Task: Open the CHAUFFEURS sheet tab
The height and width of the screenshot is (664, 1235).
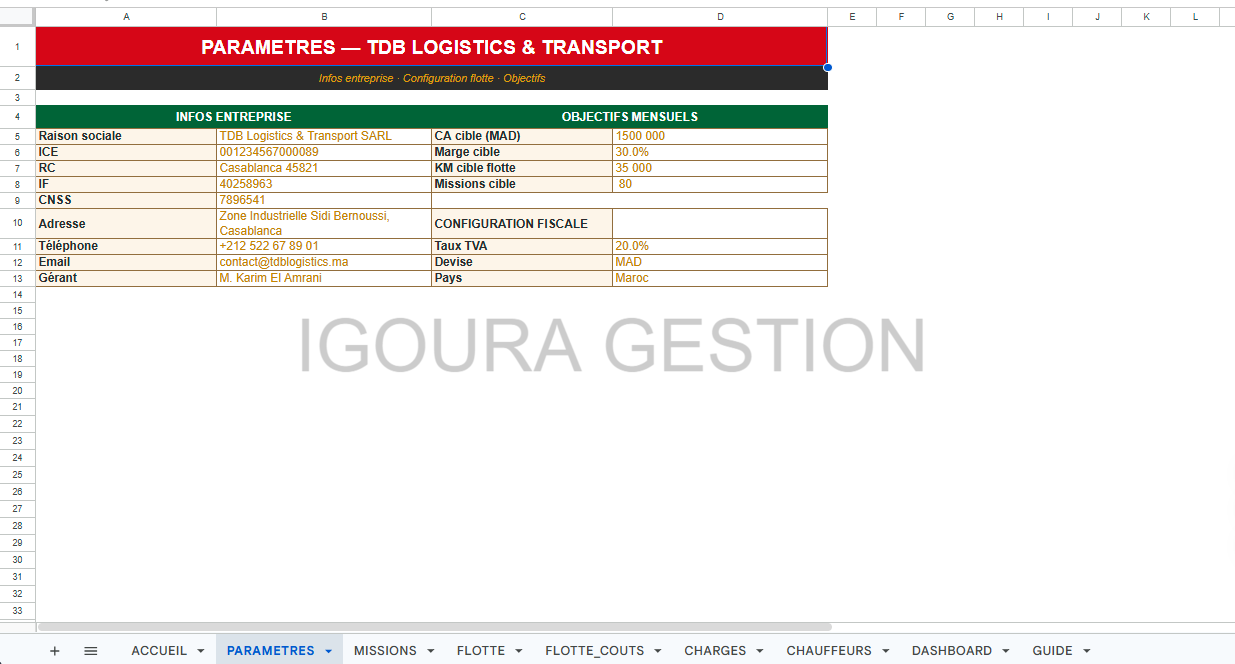Action: [829, 650]
